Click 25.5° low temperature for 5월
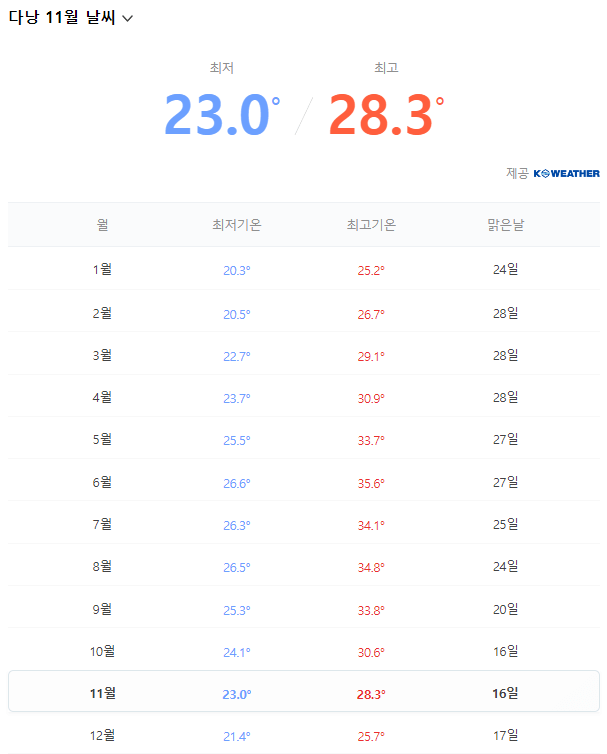 click(x=237, y=440)
